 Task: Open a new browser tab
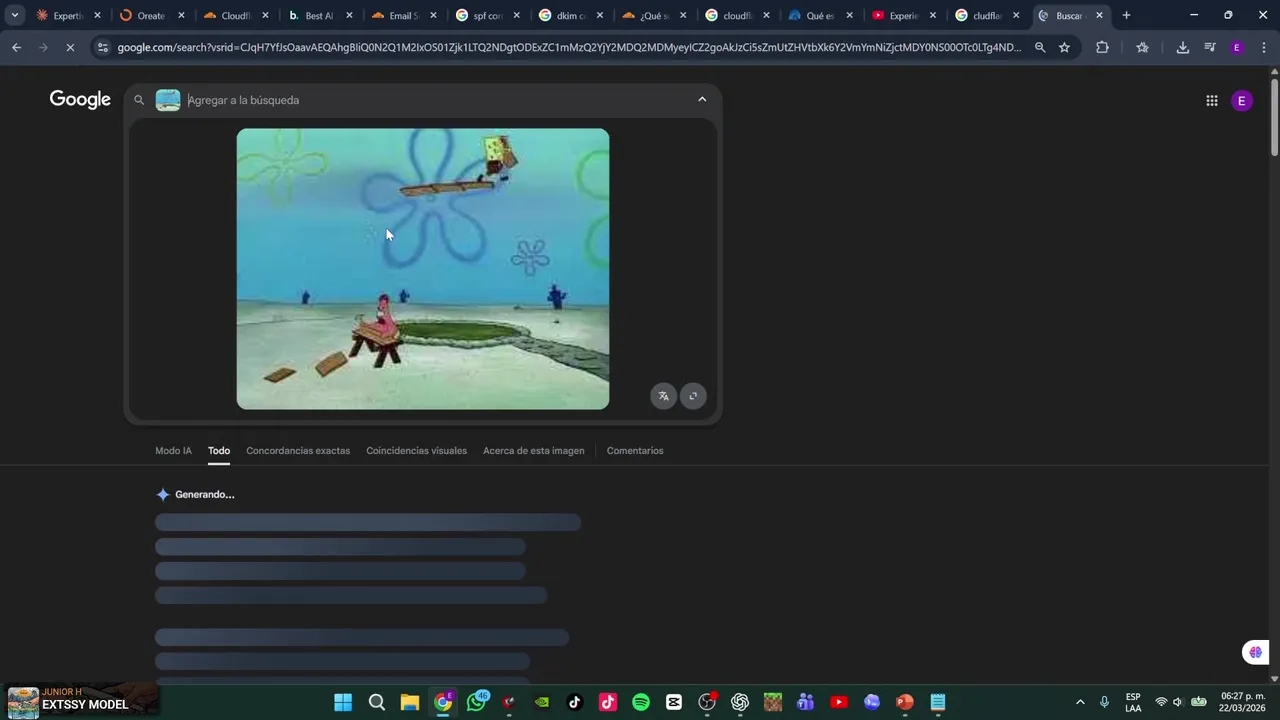point(1126,15)
